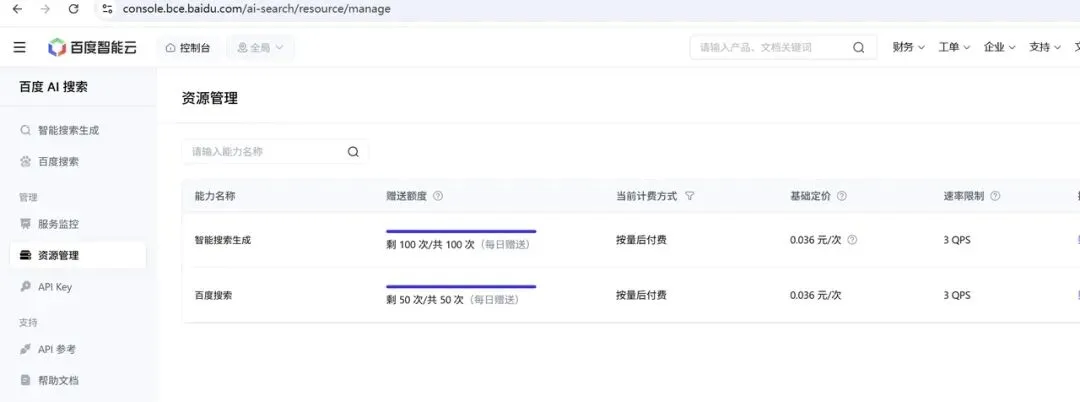Click the paw icon beside sidebar 百度搜索
1080x402 pixels.
click(25, 162)
